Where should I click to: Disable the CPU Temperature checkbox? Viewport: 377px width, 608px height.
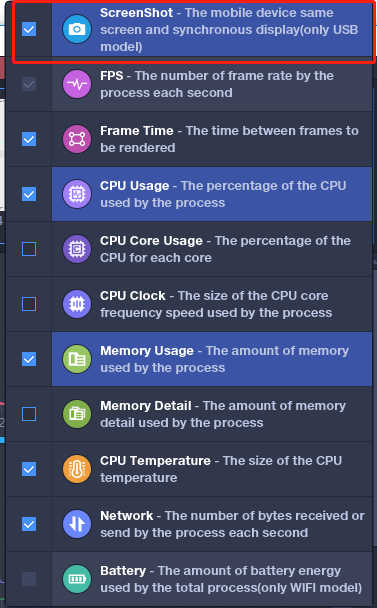pyautogui.click(x=29, y=469)
